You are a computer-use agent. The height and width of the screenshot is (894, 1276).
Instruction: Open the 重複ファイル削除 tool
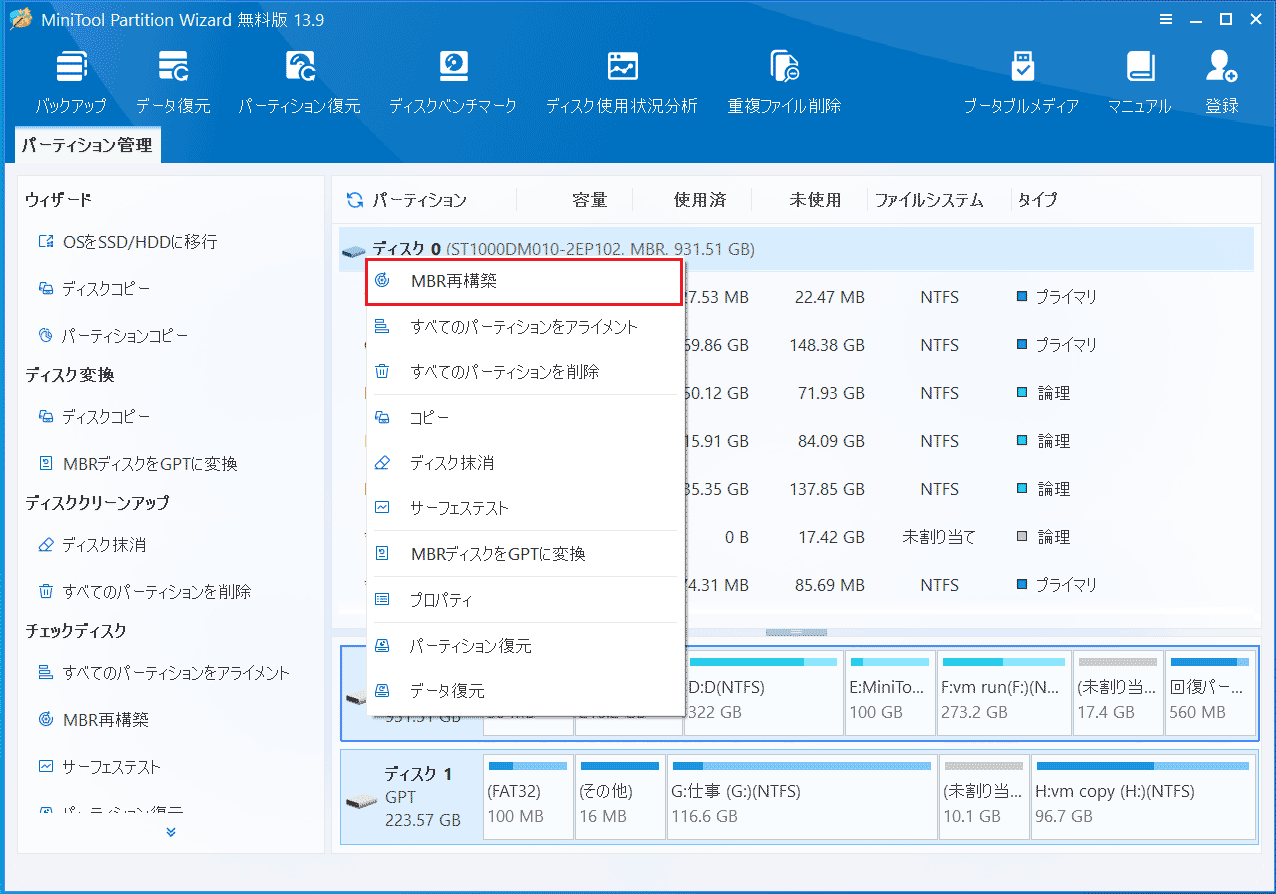click(784, 82)
